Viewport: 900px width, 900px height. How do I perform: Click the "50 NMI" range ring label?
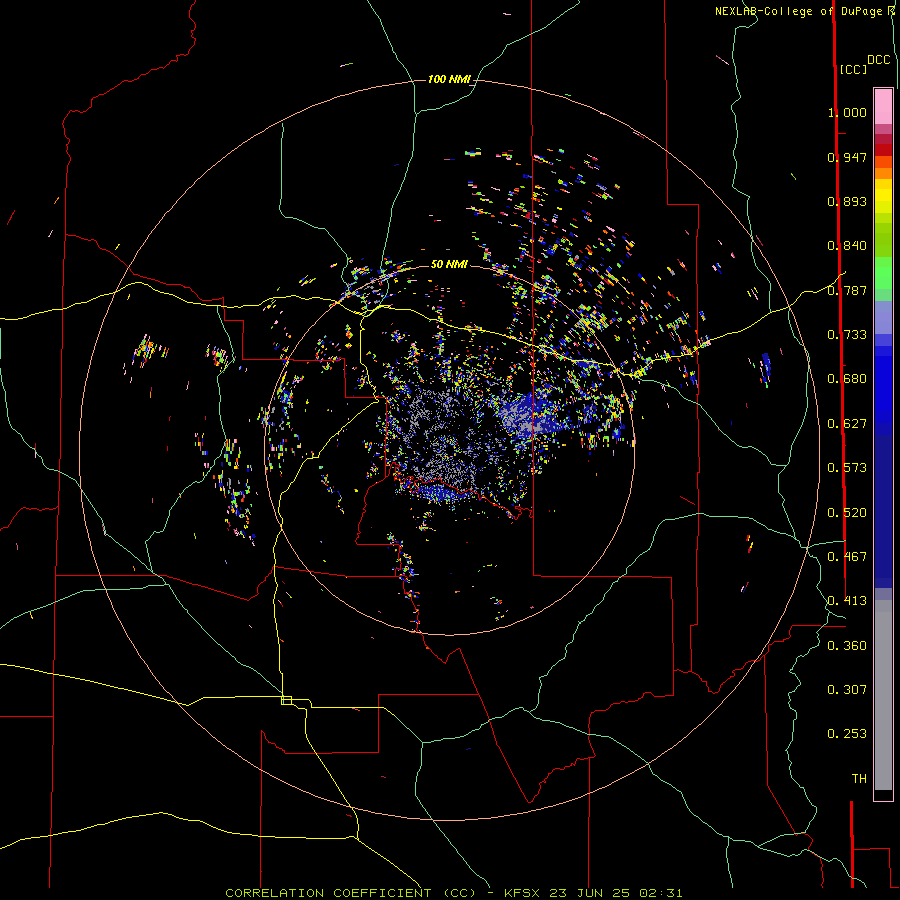tap(449, 265)
